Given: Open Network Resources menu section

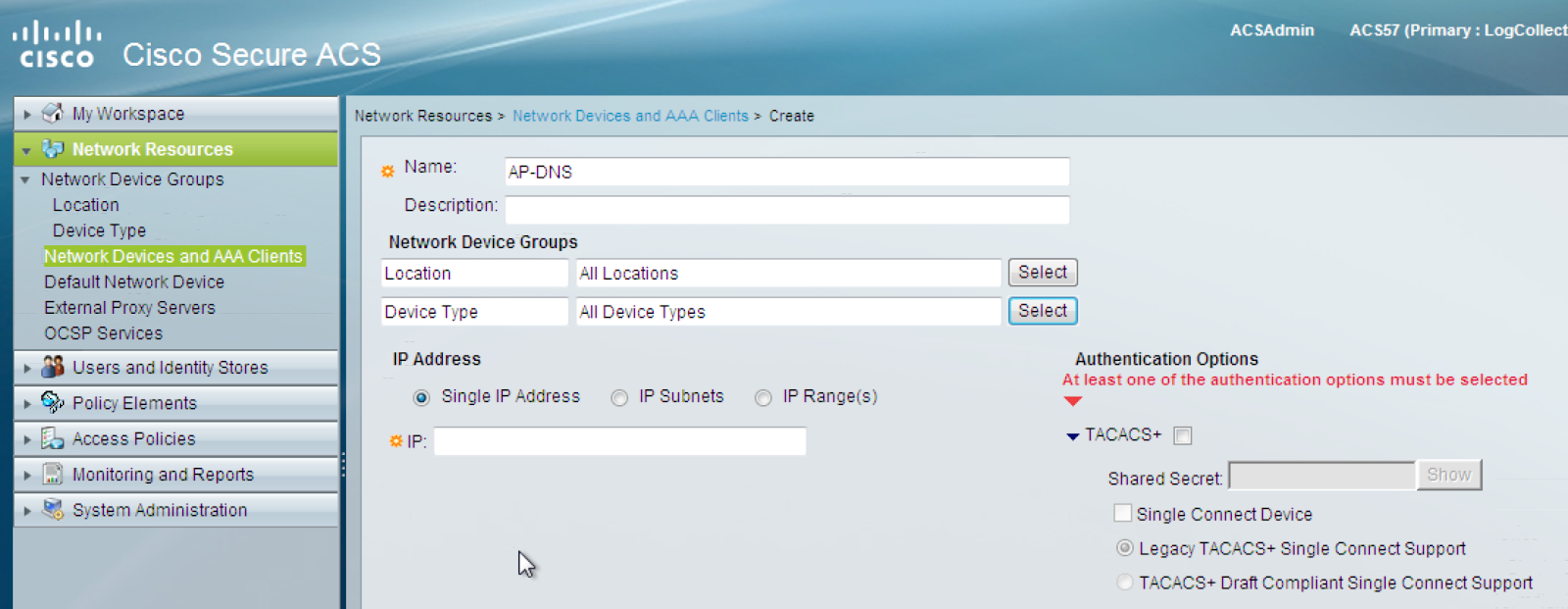Looking at the screenshot, I should coord(153,149).
